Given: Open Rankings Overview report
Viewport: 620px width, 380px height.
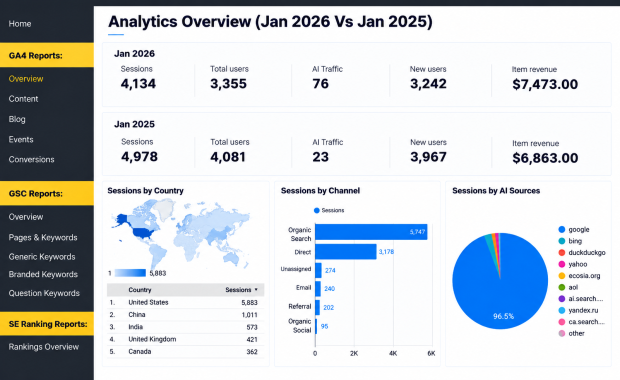Looking at the screenshot, I should [44, 347].
